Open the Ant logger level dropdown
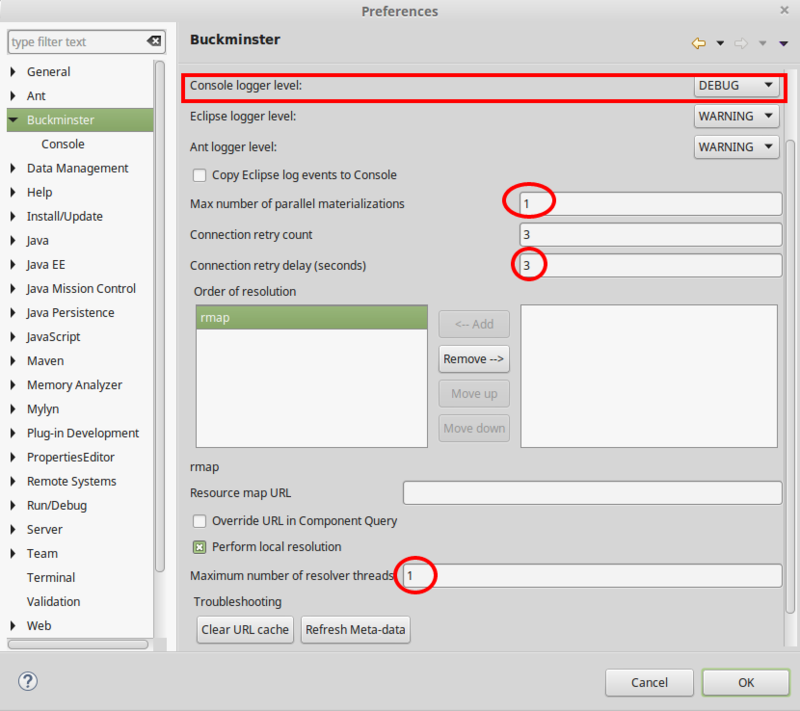 pos(737,147)
